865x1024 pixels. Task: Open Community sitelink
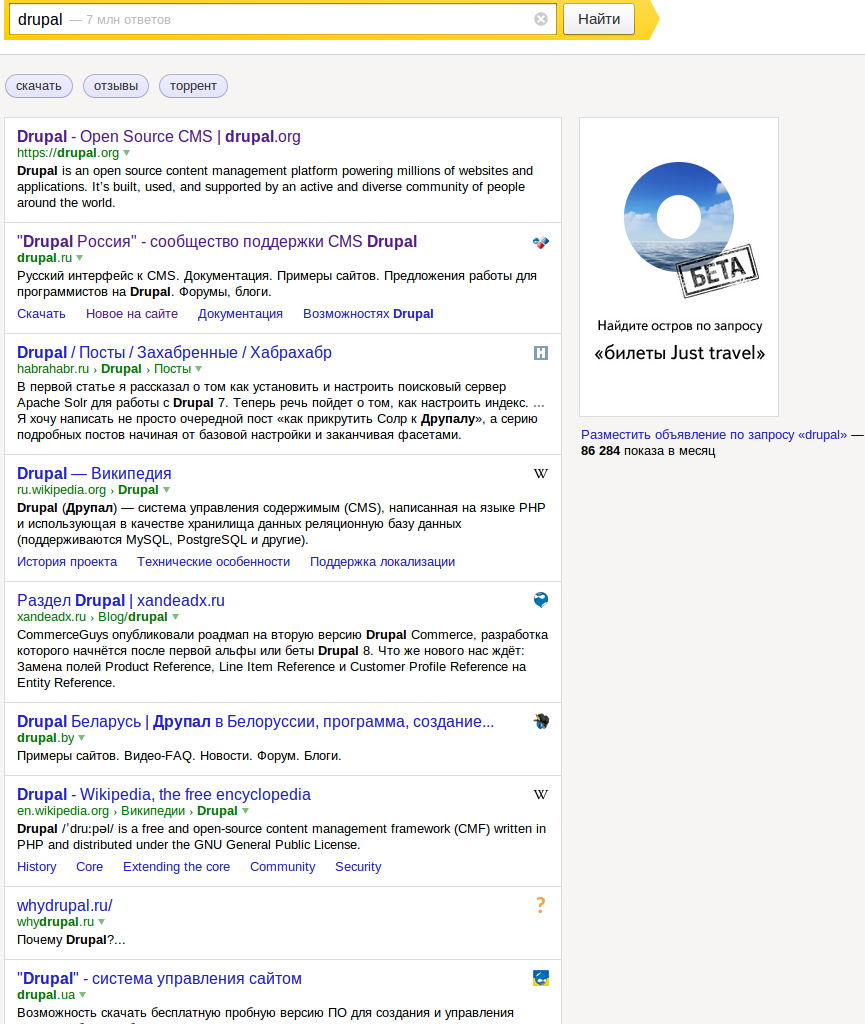pos(283,867)
